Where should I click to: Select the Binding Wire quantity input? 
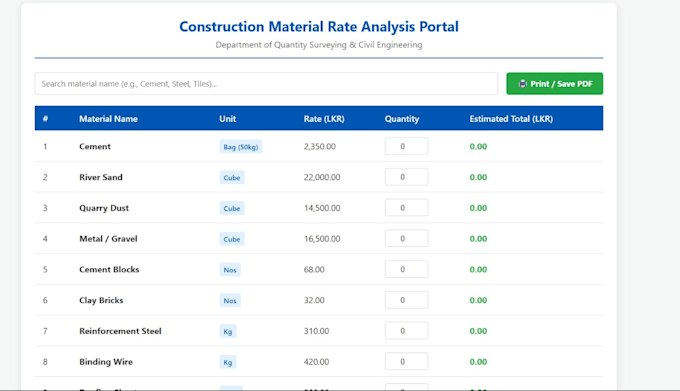click(x=406, y=362)
